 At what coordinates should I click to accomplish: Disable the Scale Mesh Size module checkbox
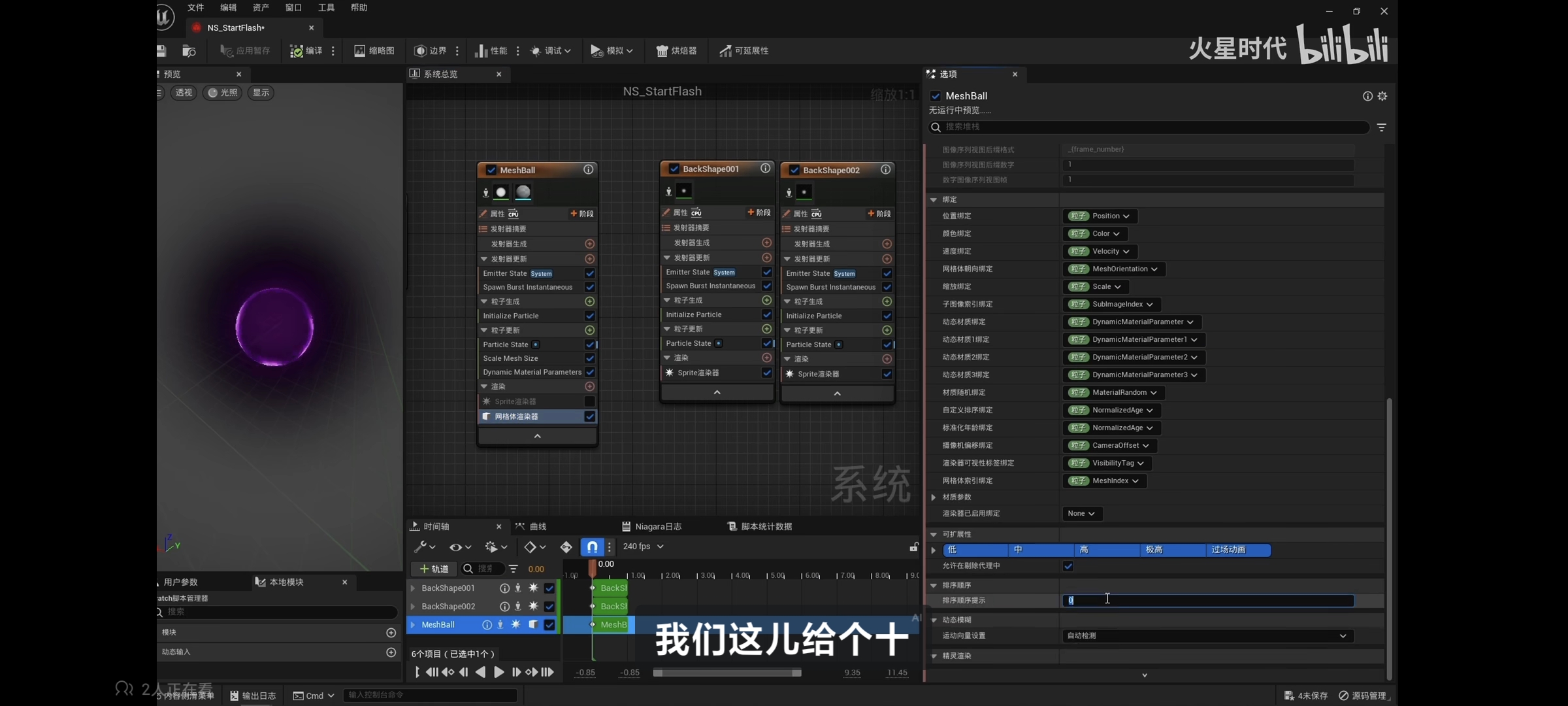click(x=589, y=358)
